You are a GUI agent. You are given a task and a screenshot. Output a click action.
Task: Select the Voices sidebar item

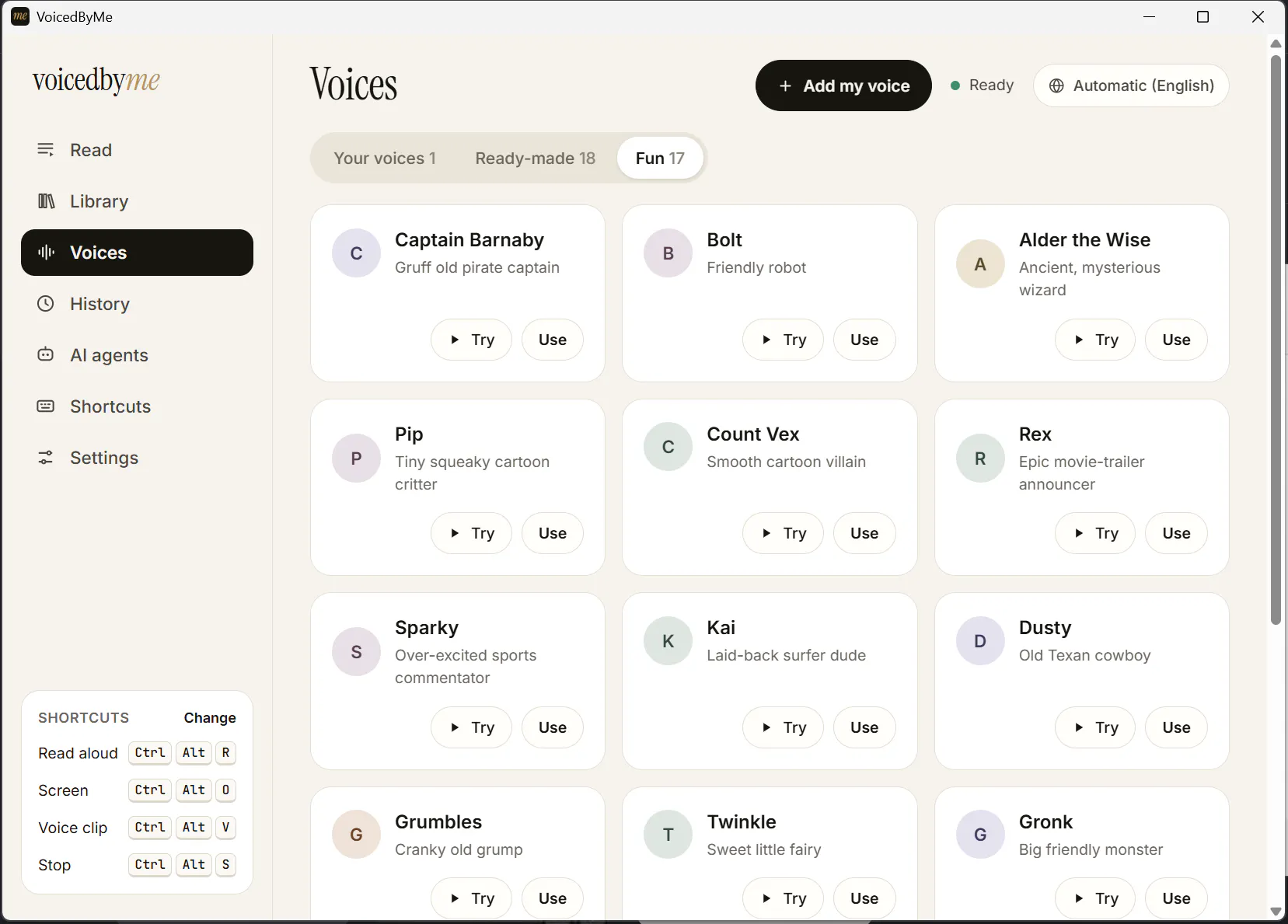click(137, 253)
